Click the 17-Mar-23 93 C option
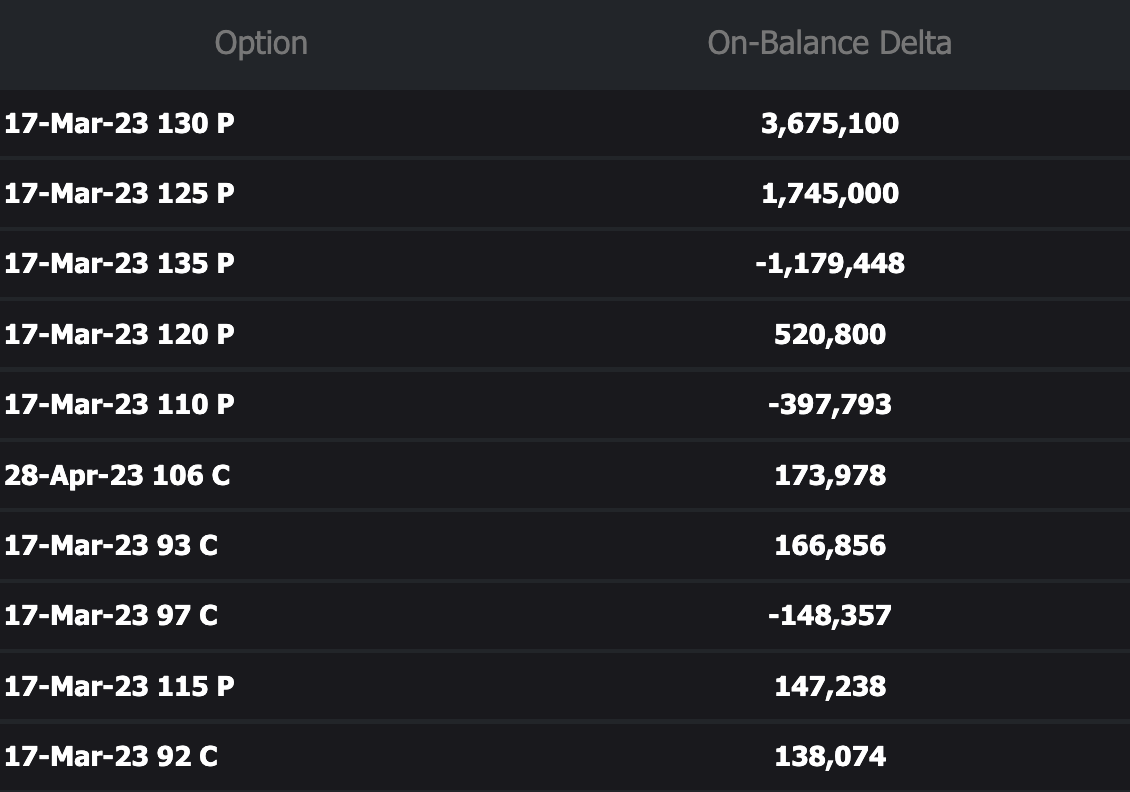Image resolution: width=1130 pixels, height=792 pixels. (x=111, y=545)
